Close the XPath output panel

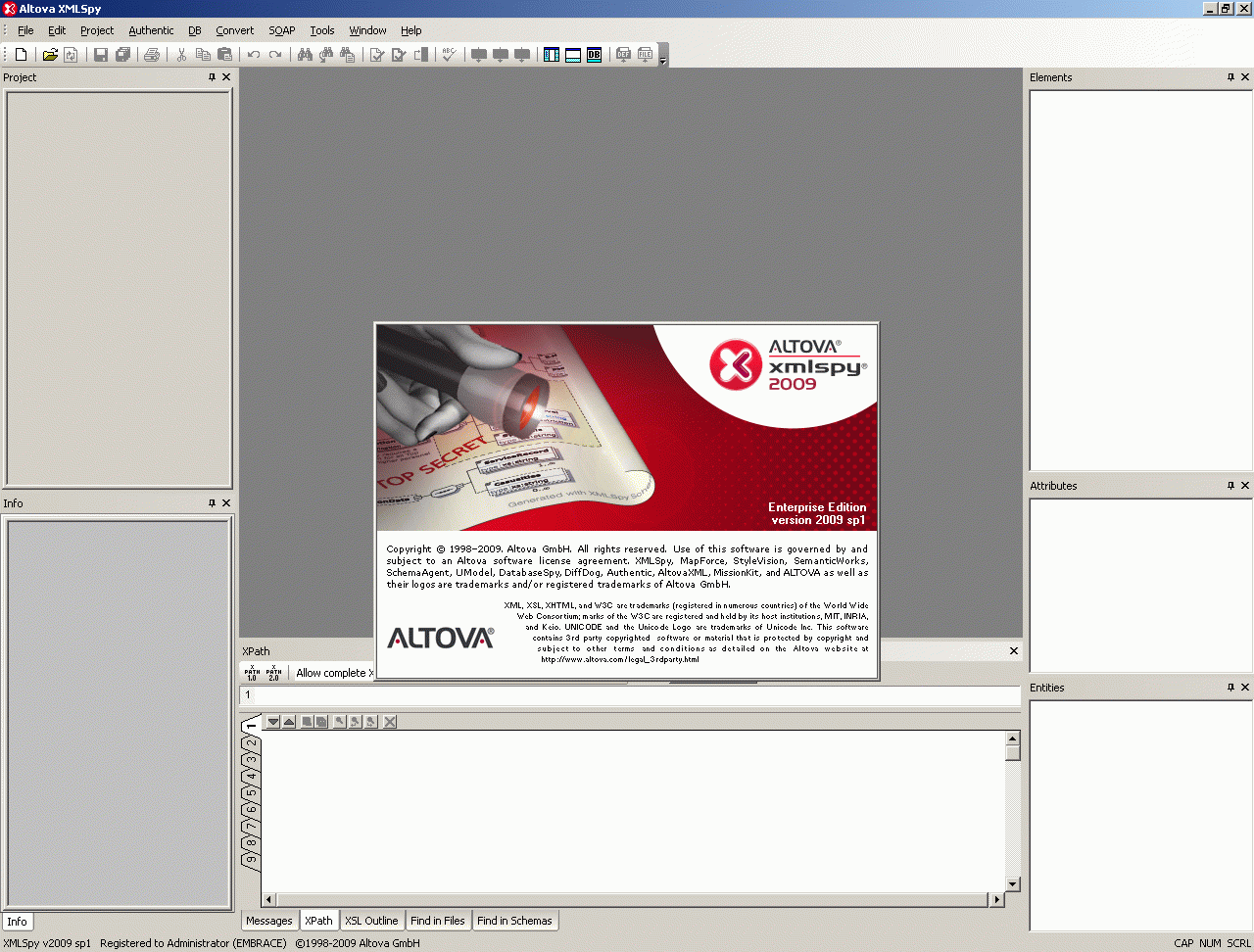1014,651
